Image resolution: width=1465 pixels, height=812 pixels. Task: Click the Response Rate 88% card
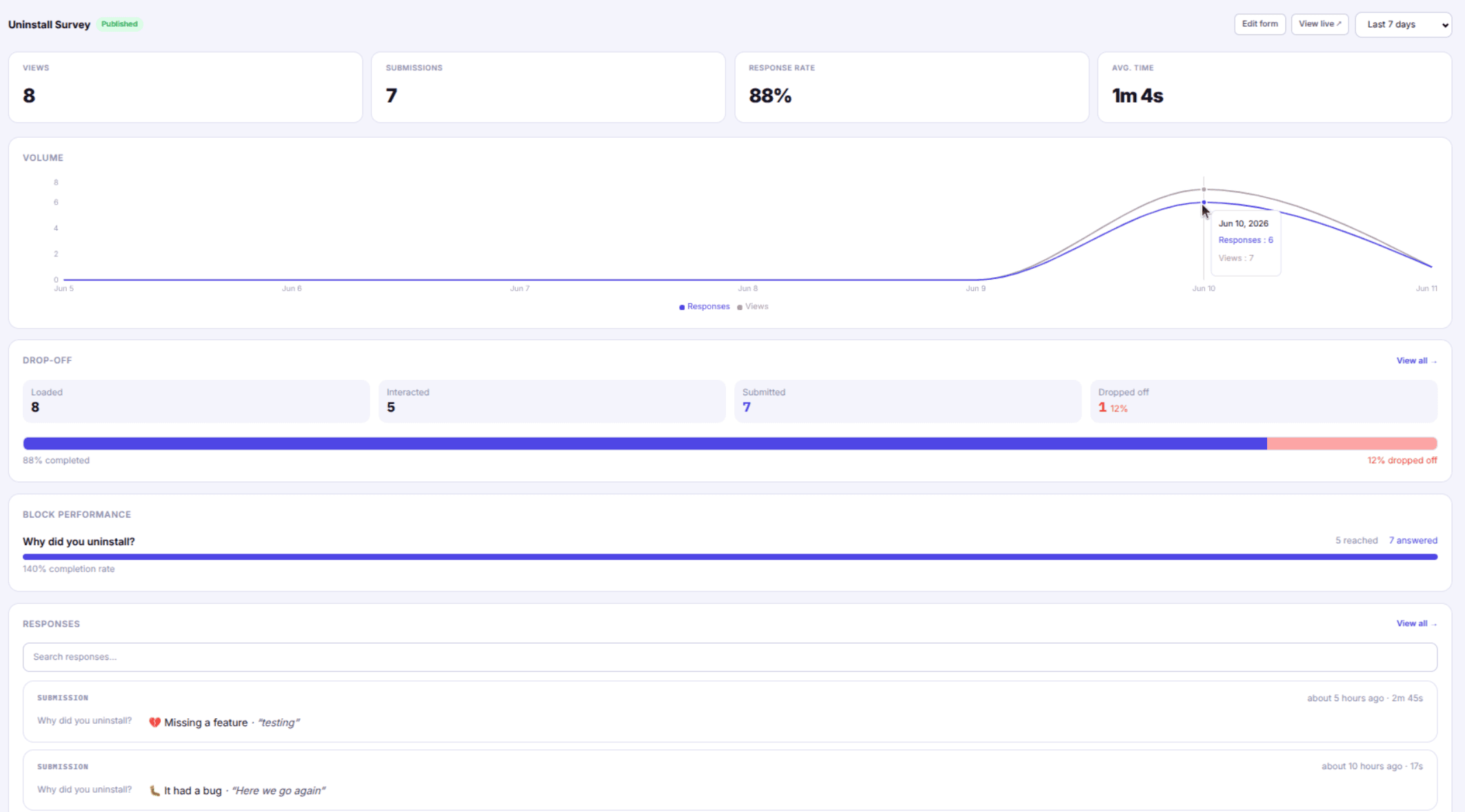click(911, 88)
